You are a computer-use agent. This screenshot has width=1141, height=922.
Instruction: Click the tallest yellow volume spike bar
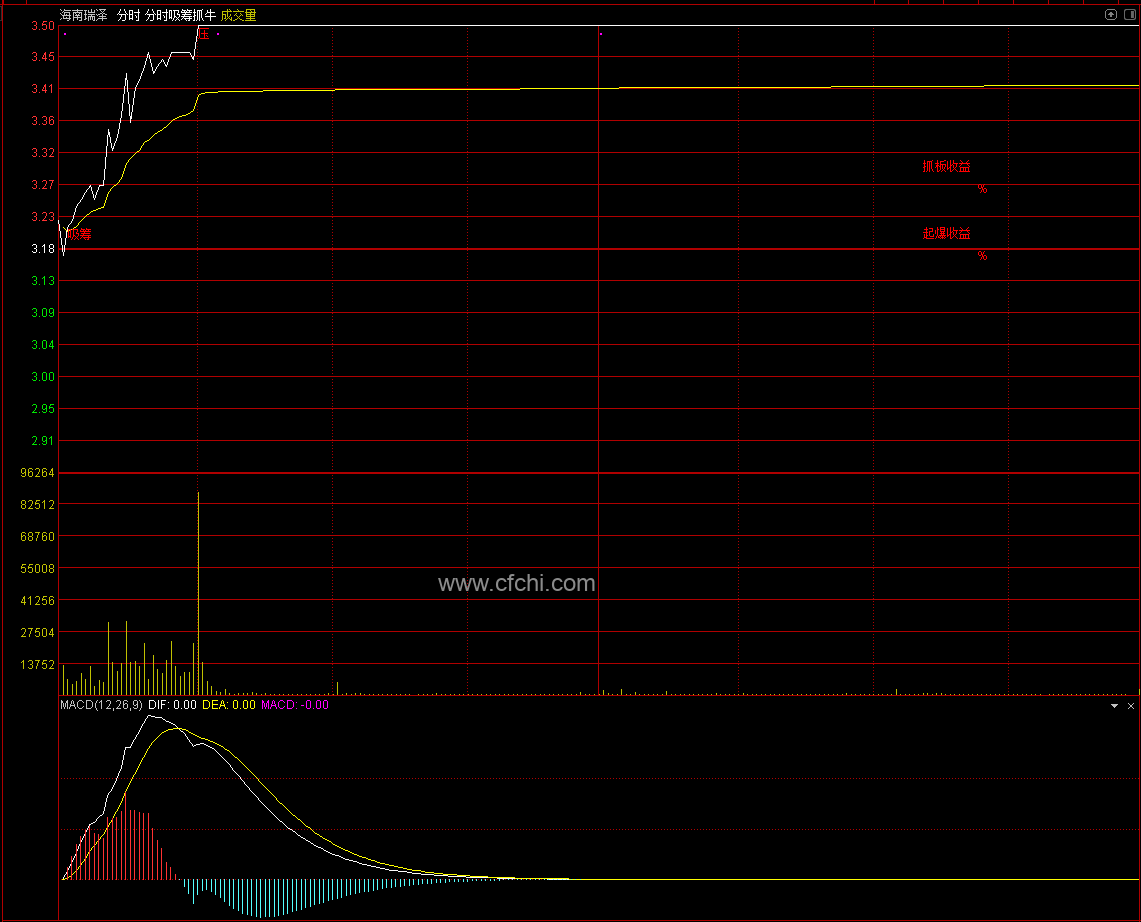coord(198,593)
